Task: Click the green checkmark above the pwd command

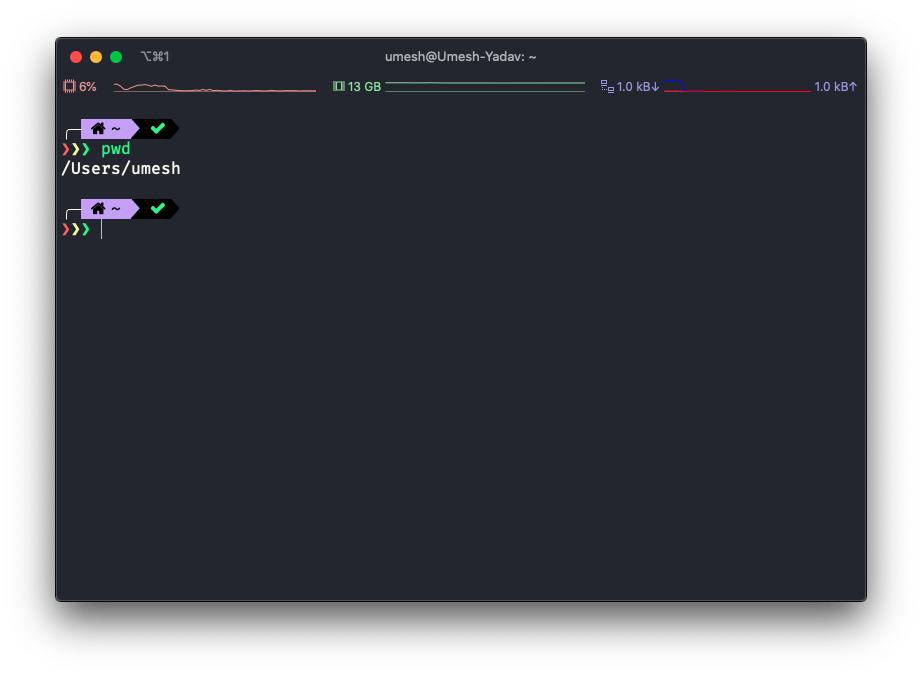Action: point(157,129)
